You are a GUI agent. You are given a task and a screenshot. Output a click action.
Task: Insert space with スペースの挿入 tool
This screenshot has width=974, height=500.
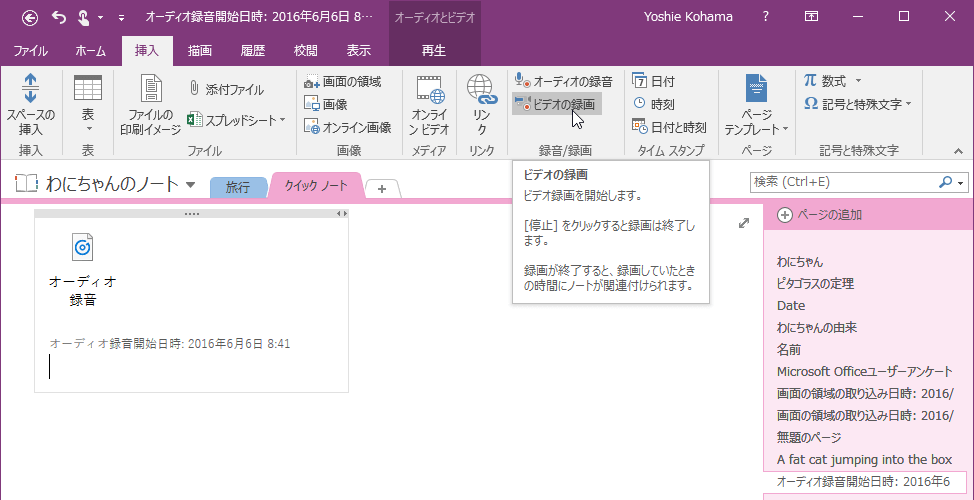(30, 106)
